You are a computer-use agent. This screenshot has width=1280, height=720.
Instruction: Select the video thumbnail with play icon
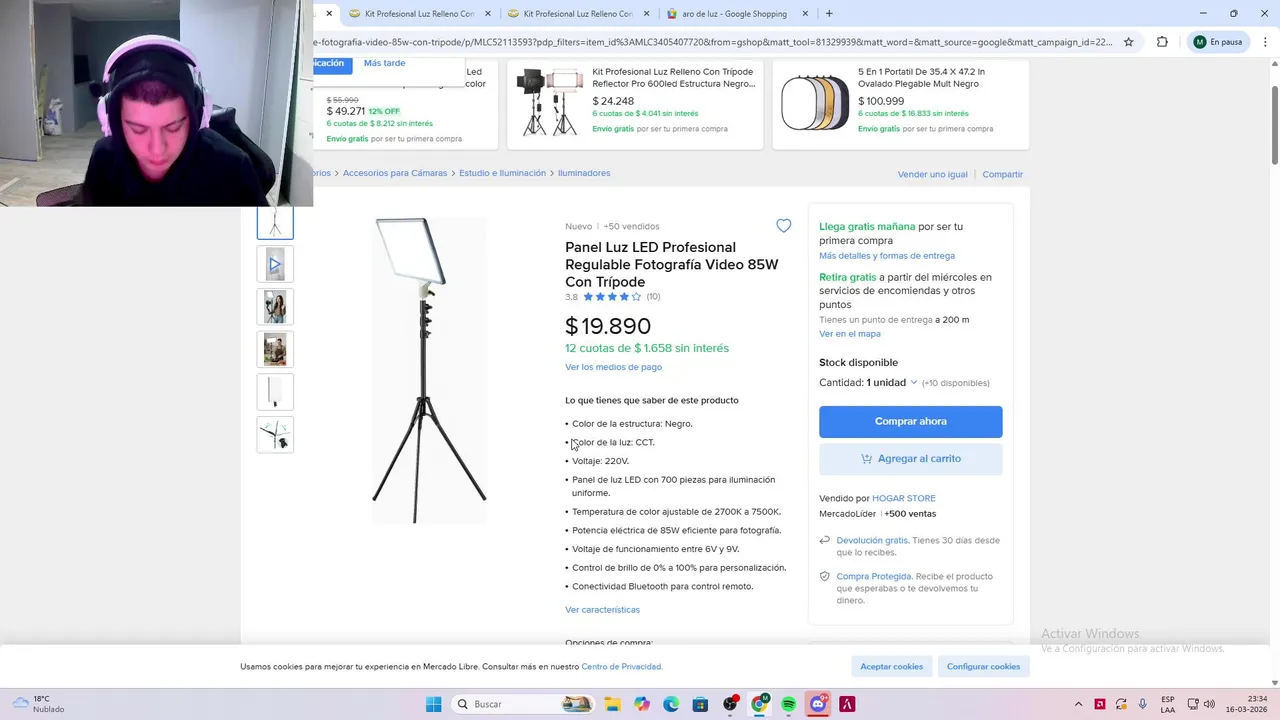tap(275, 264)
